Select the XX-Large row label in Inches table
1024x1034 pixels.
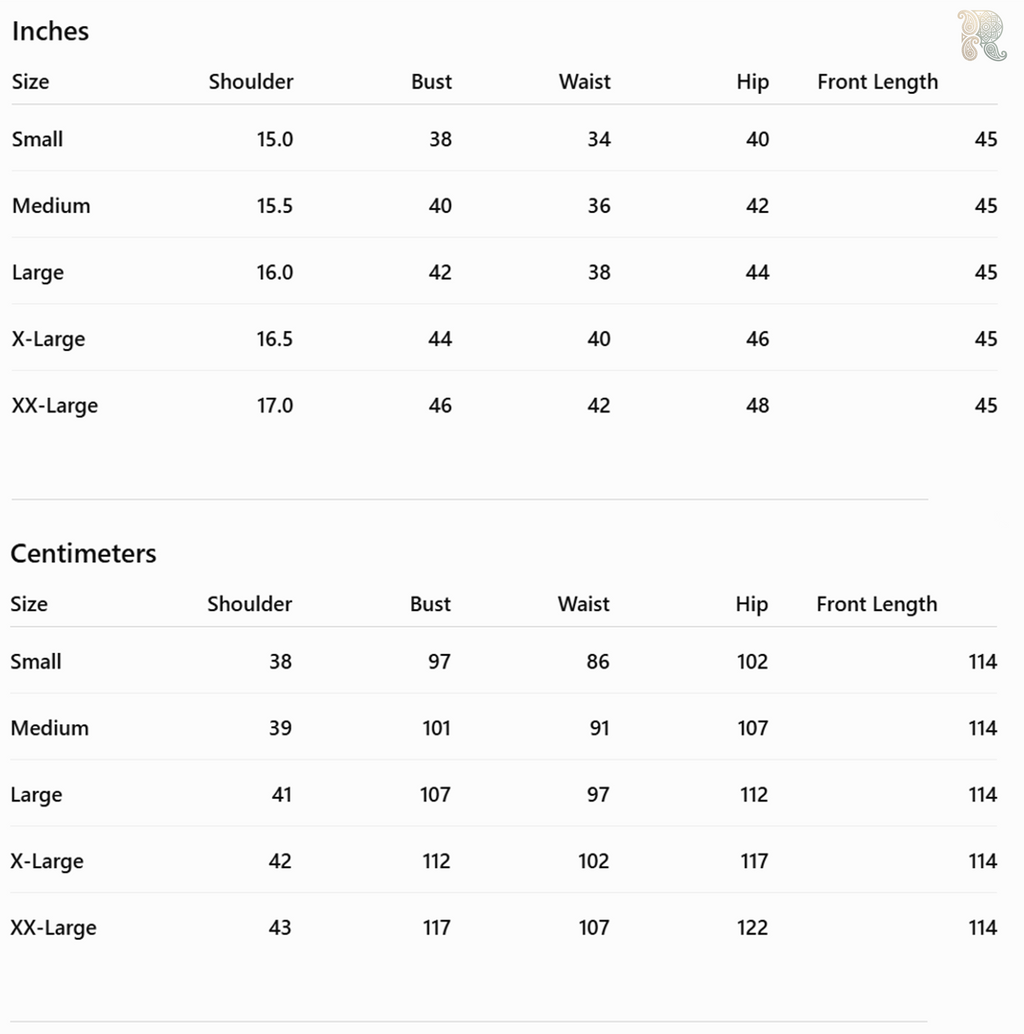(x=55, y=406)
